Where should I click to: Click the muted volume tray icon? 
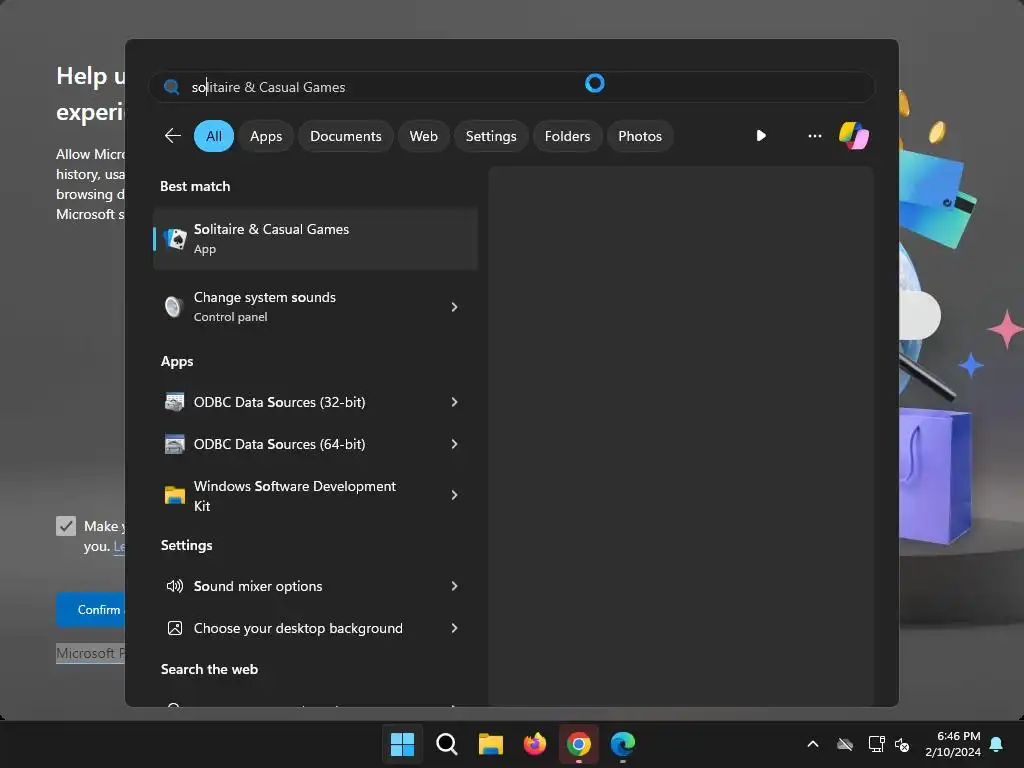click(x=902, y=744)
